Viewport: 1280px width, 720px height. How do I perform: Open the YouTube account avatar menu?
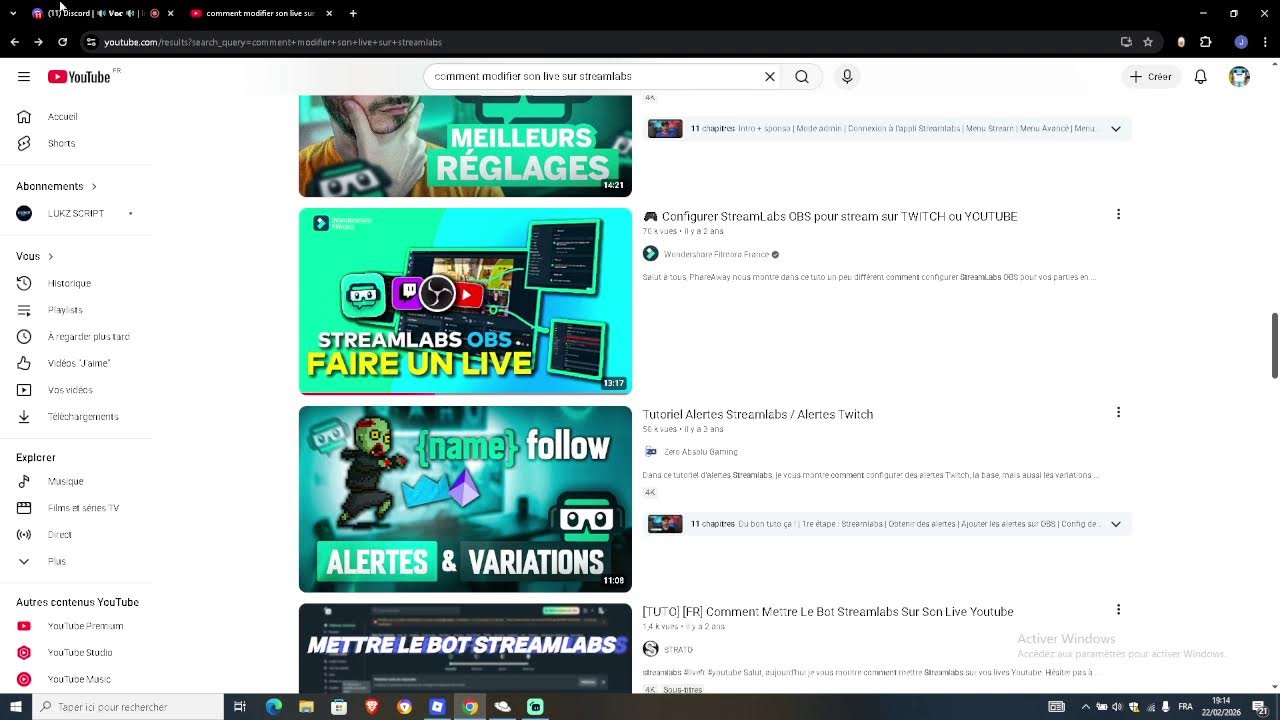[x=1240, y=77]
